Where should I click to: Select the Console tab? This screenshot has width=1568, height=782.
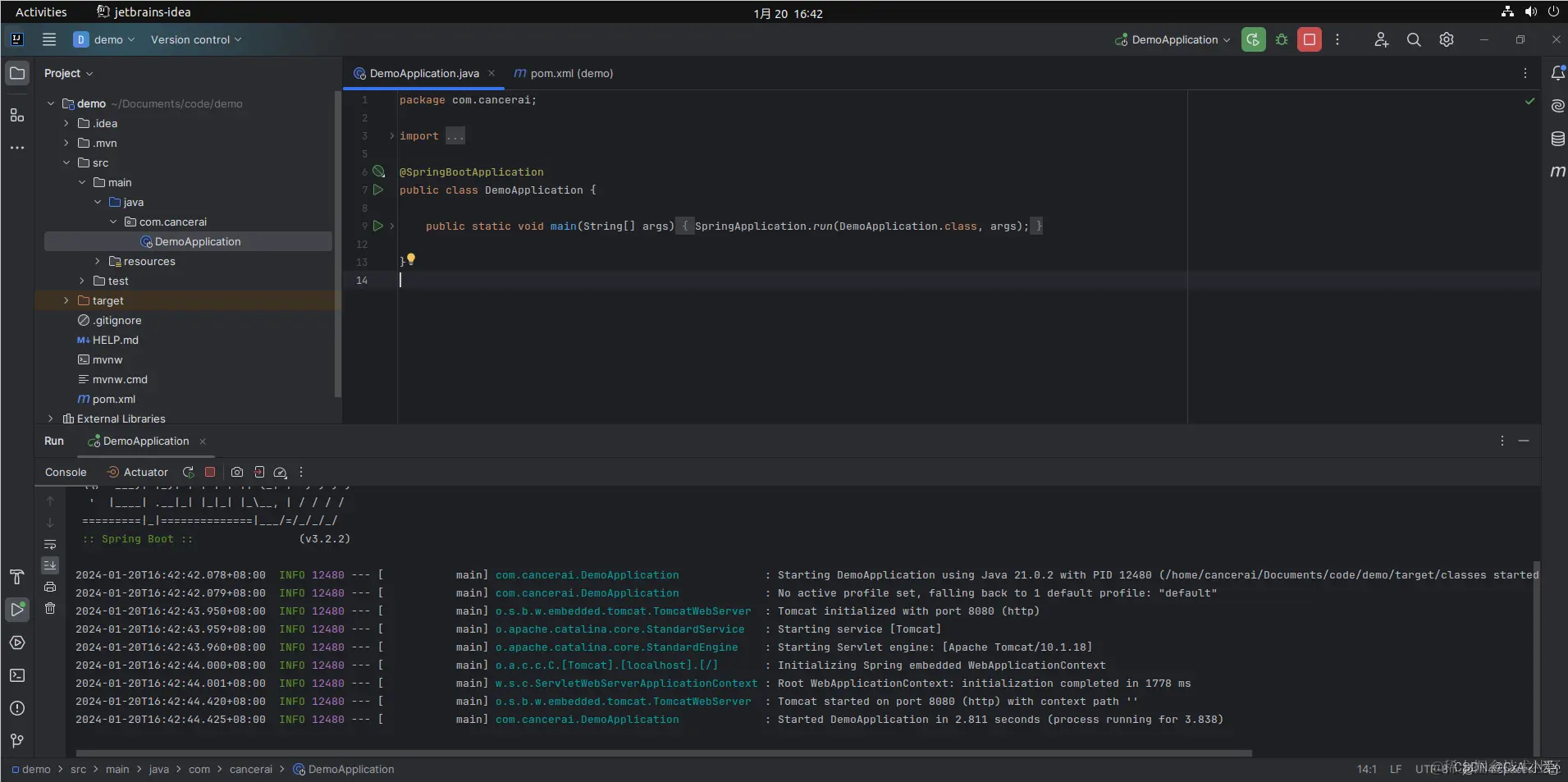tap(66, 472)
